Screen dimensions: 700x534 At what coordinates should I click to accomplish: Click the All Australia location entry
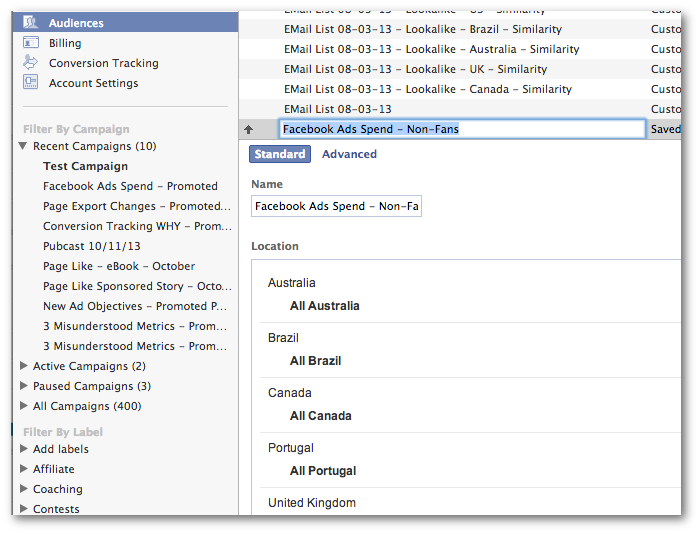coord(325,306)
